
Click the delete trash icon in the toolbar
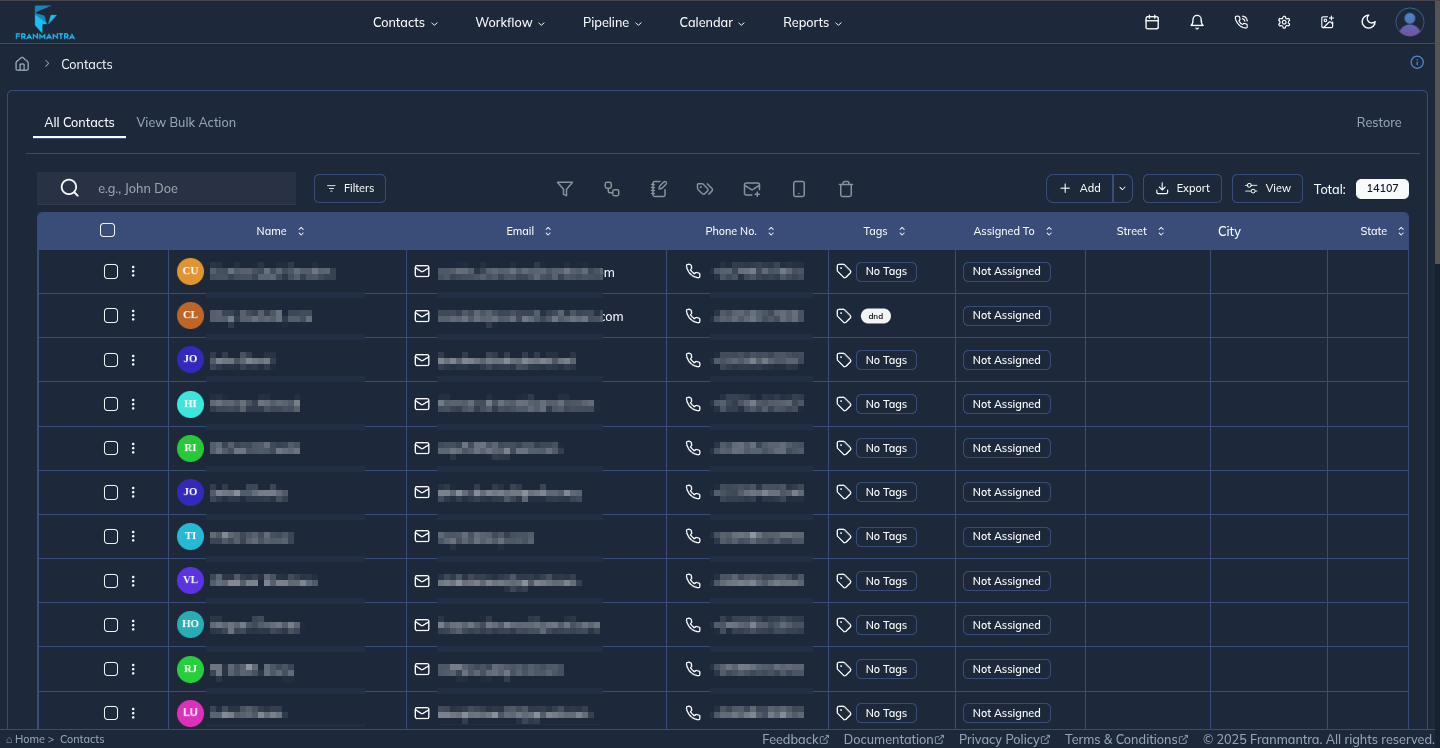coord(846,188)
